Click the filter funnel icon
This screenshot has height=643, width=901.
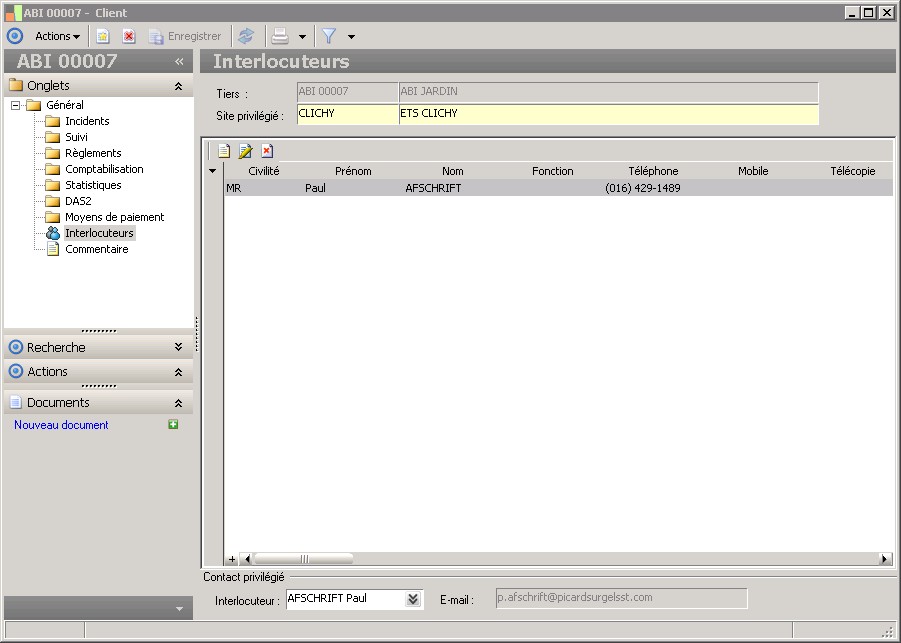click(x=329, y=36)
